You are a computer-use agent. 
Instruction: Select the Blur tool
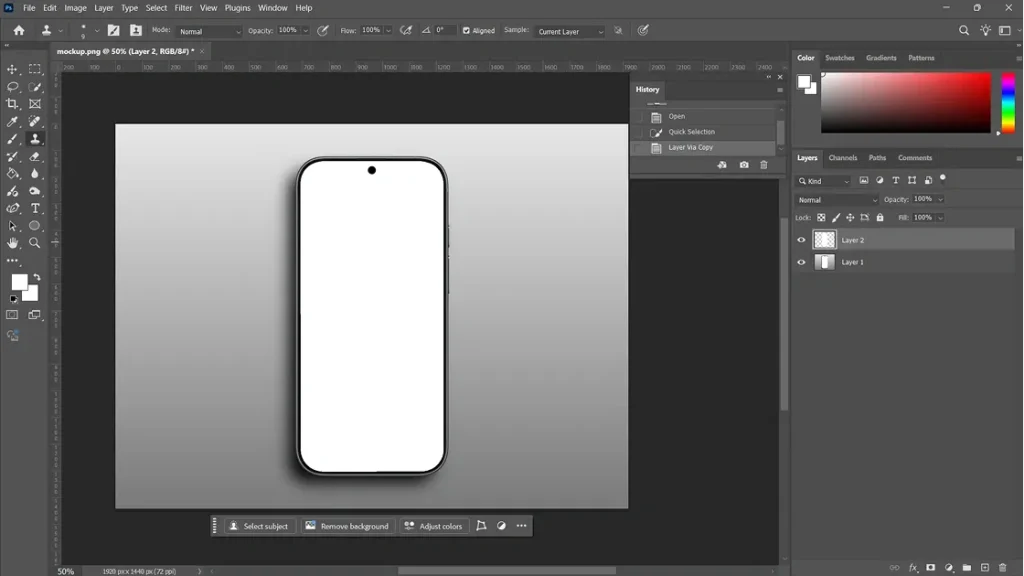click(35, 174)
